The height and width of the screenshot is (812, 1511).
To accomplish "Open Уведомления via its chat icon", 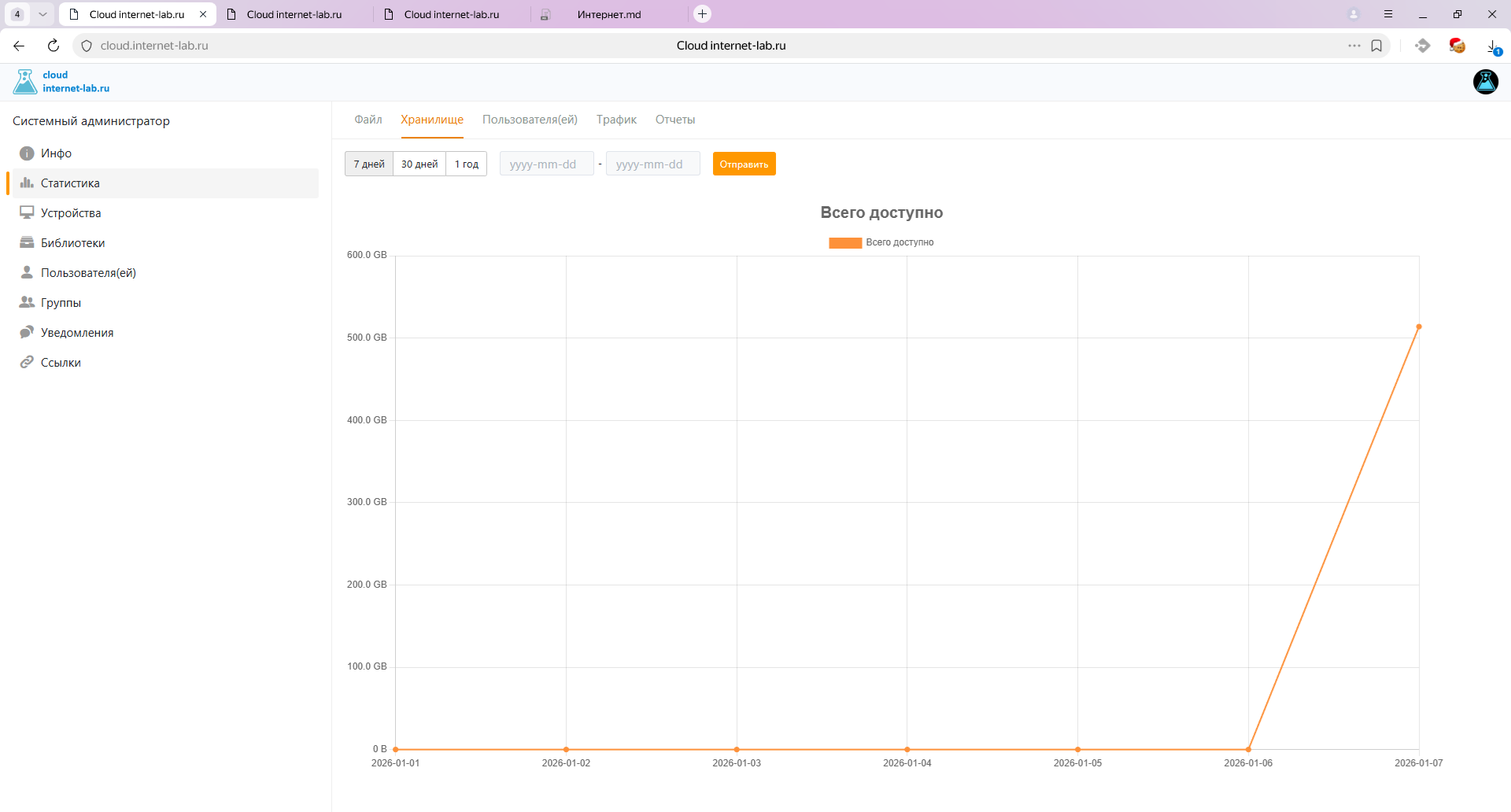I will [27, 332].
